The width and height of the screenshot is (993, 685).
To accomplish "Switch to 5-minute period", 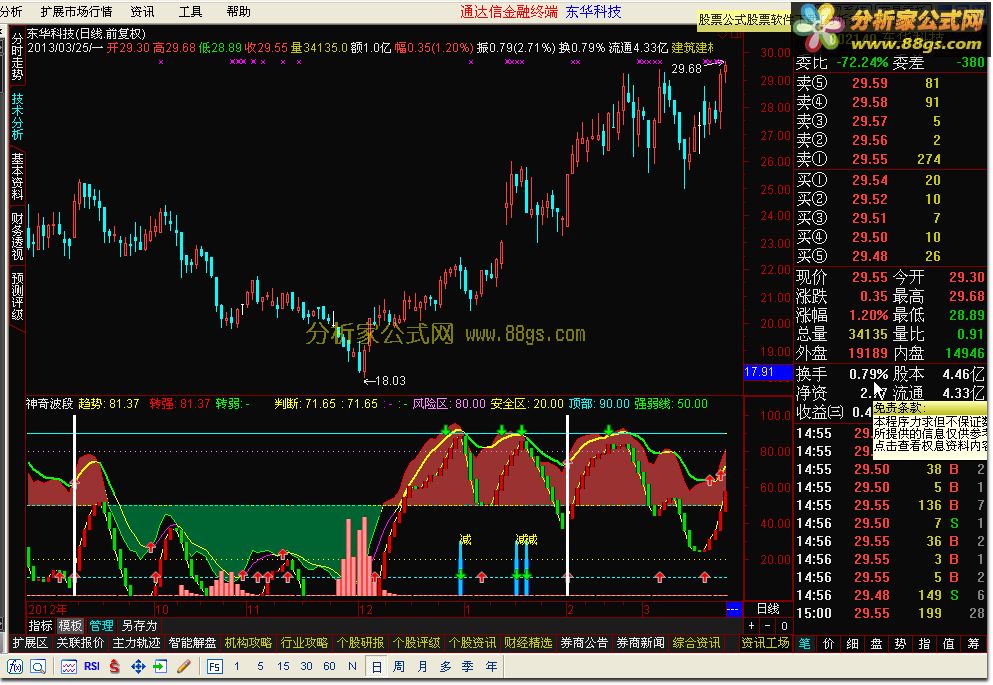I will coord(260,666).
